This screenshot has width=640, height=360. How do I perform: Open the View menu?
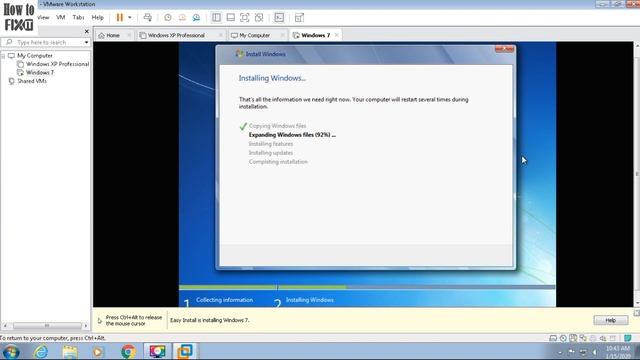point(43,18)
